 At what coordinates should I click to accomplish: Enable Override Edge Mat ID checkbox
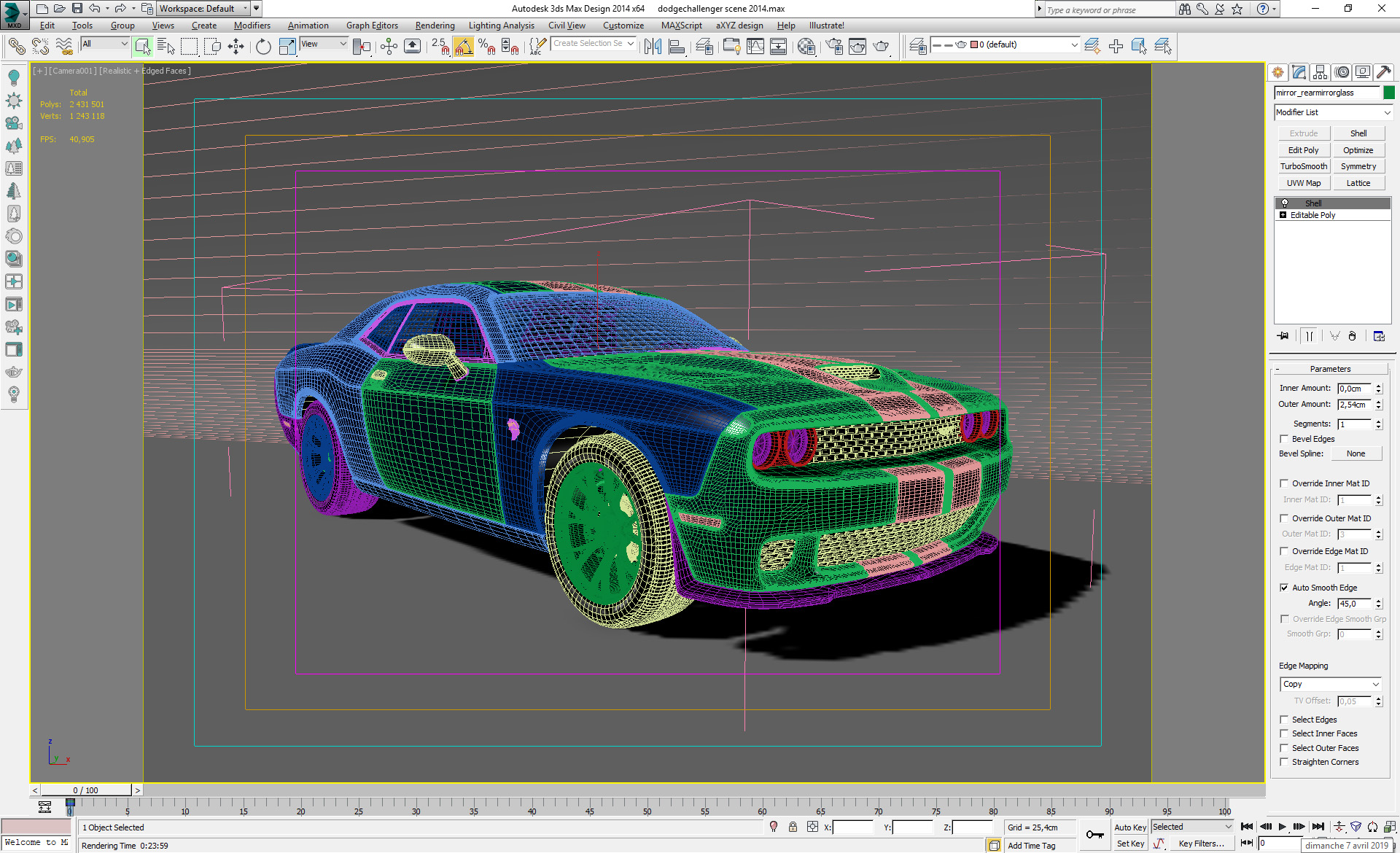pos(1284,551)
